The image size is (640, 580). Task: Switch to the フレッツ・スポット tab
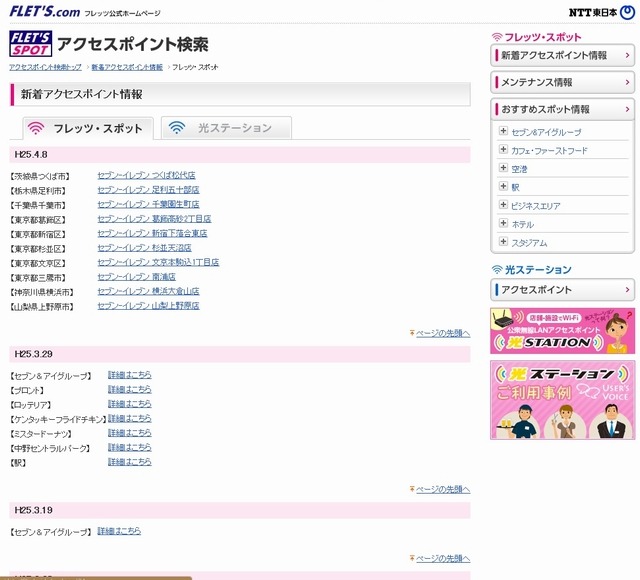pyautogui.click(x=88, y=129)
